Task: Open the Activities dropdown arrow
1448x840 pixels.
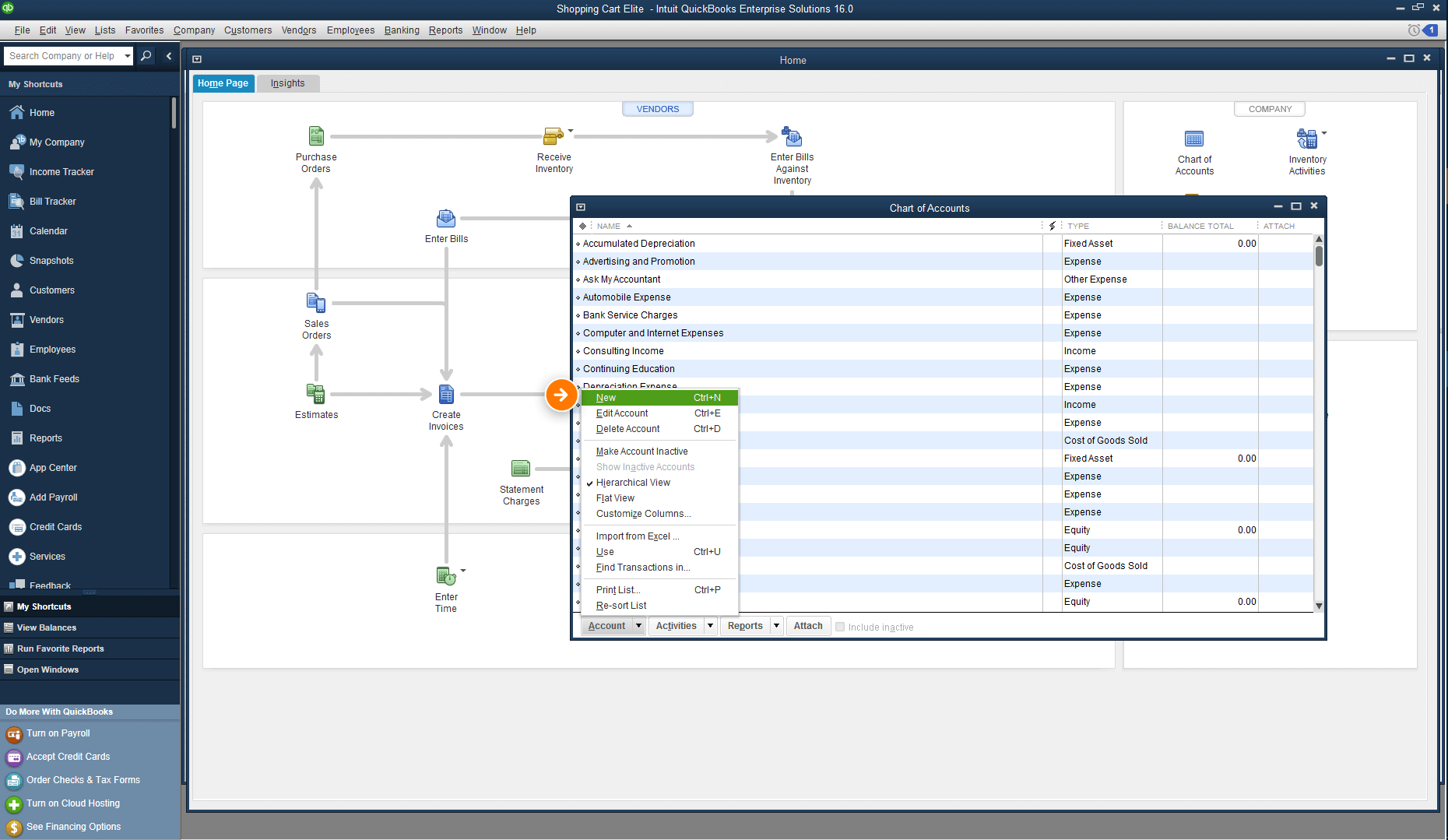Action: [710, 626]
